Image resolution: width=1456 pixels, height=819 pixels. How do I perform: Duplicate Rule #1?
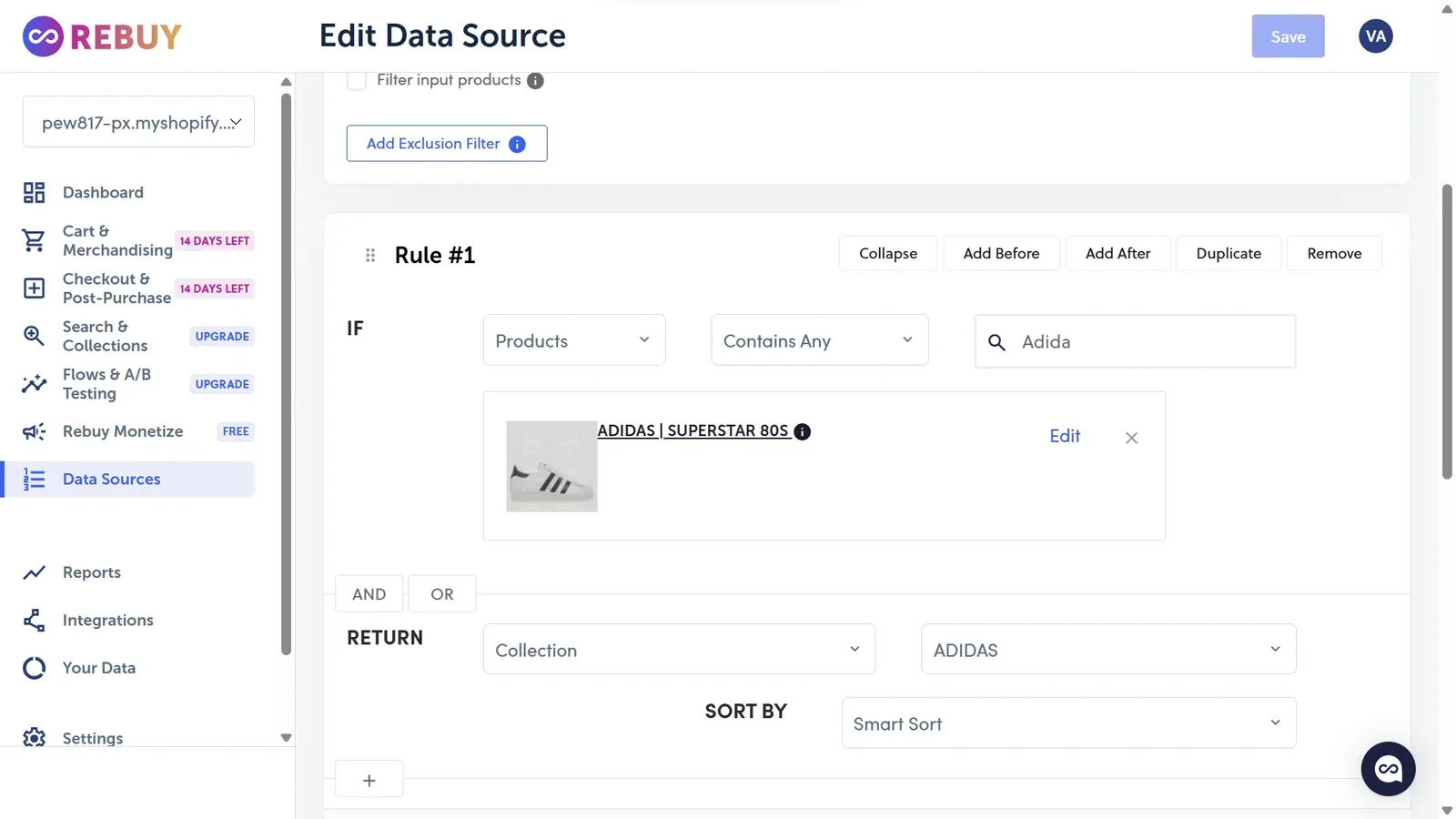point(1228,254)
